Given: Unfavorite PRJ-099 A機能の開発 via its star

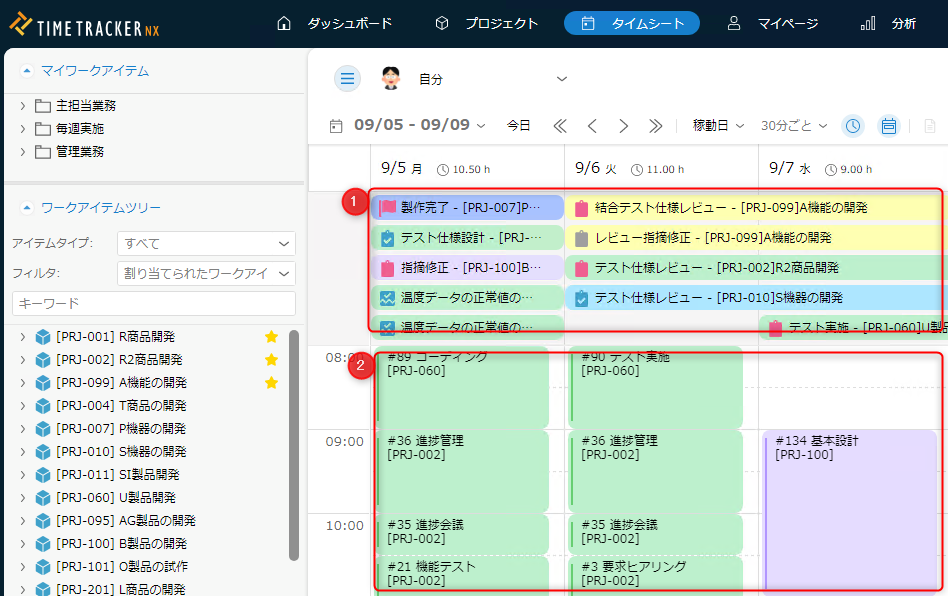Looking at the screenshot, I should tap(271, 383).
